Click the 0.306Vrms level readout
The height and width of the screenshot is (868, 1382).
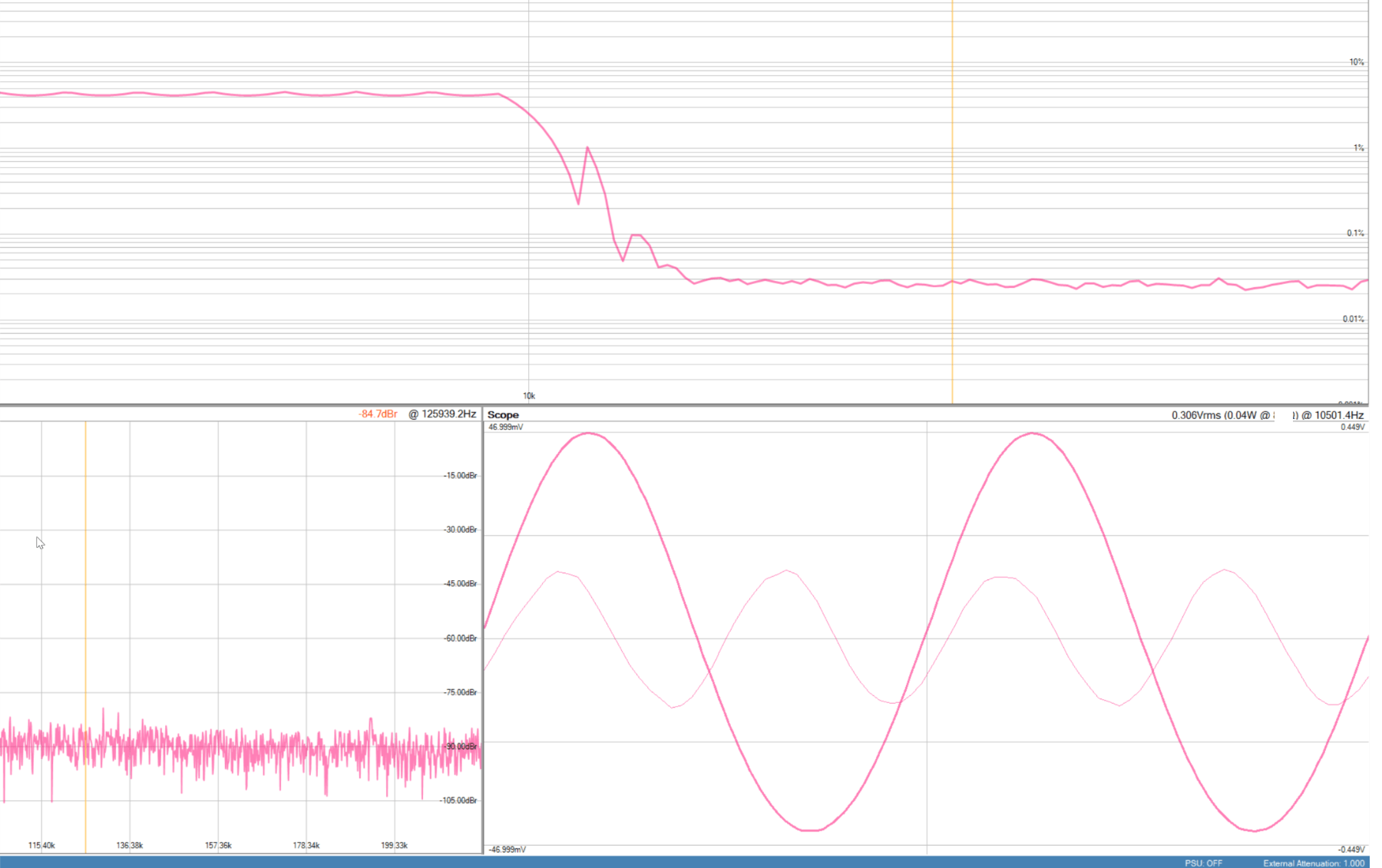1198,415
